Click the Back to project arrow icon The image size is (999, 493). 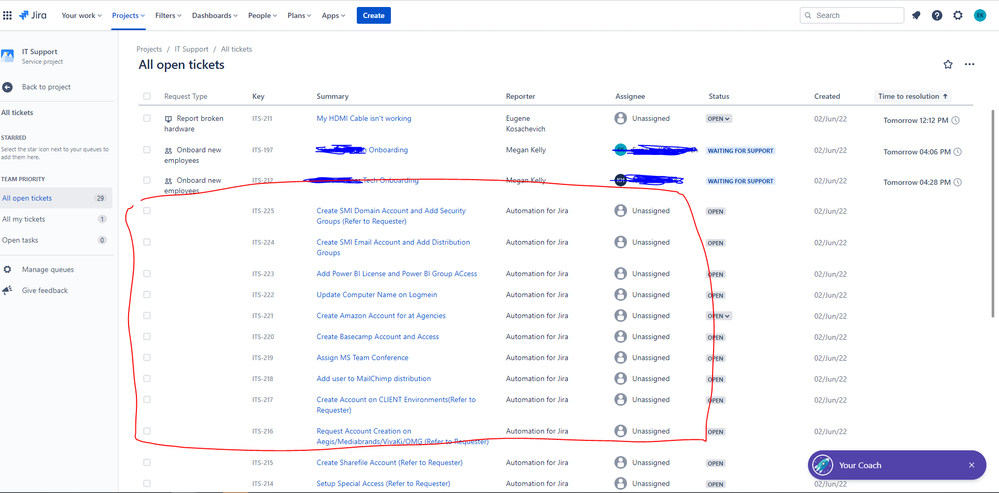coord(8,87)
